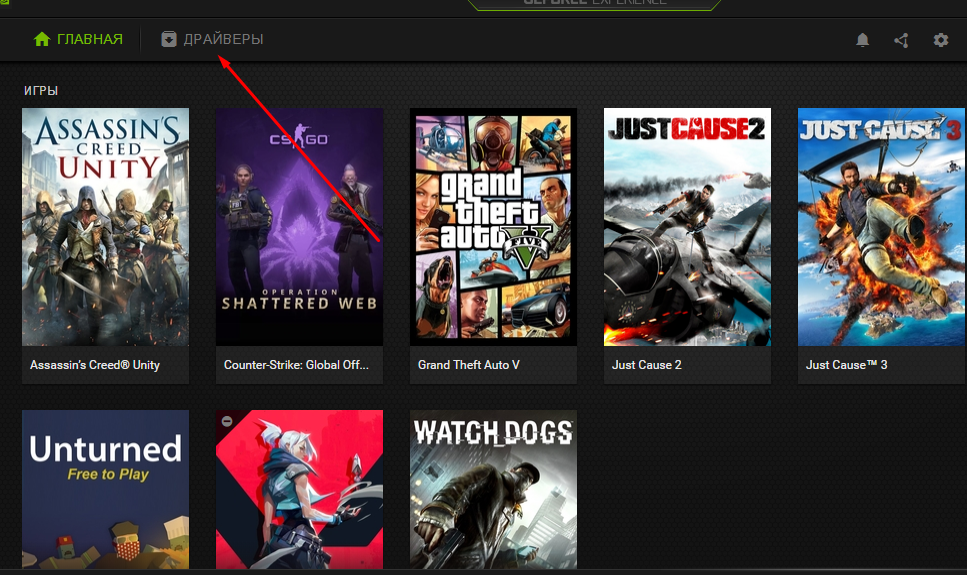The height and width of the screenshot is (575, 967).
Task: Open Just Cause 2 cover art
Action: point(687,227)
